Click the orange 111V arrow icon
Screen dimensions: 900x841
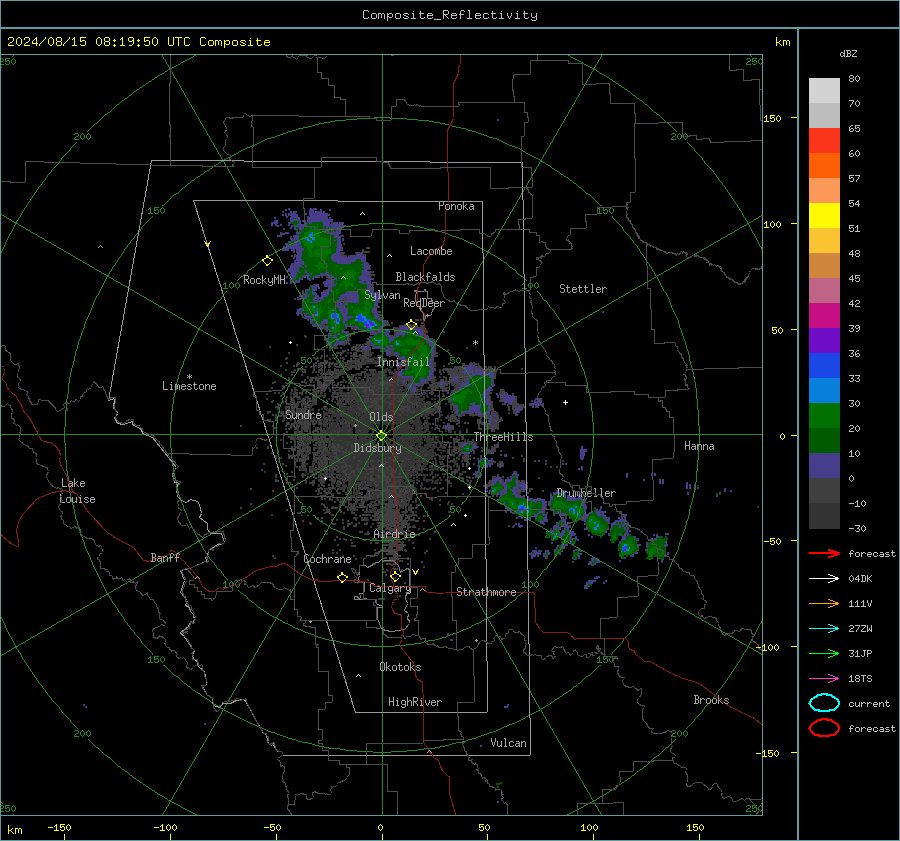(x=824, y=603)
